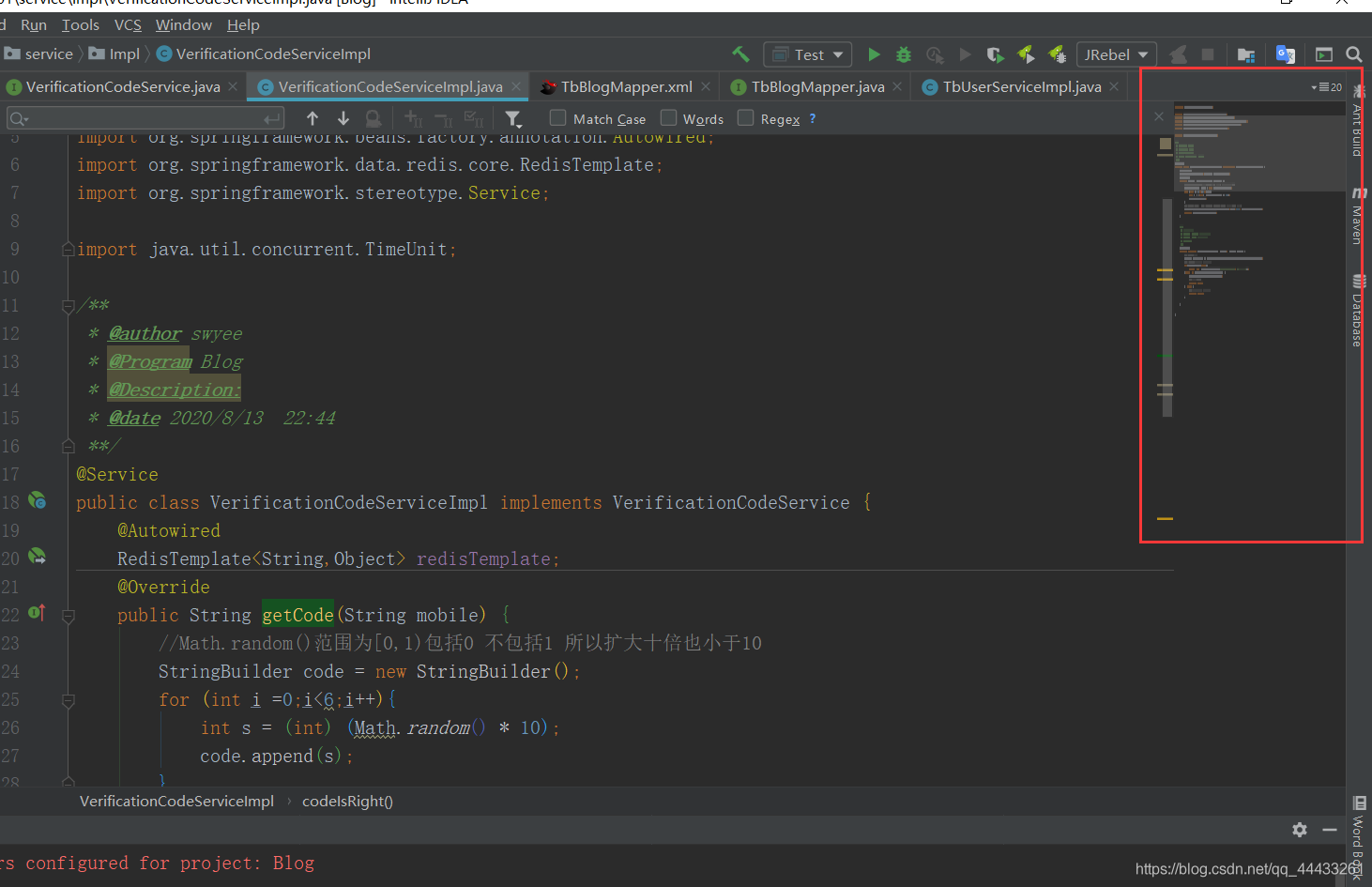Viewport: 1372px width, 887px height.
Task: Collapse the Javadoc comment at line 11
Action: pos(68,306)
